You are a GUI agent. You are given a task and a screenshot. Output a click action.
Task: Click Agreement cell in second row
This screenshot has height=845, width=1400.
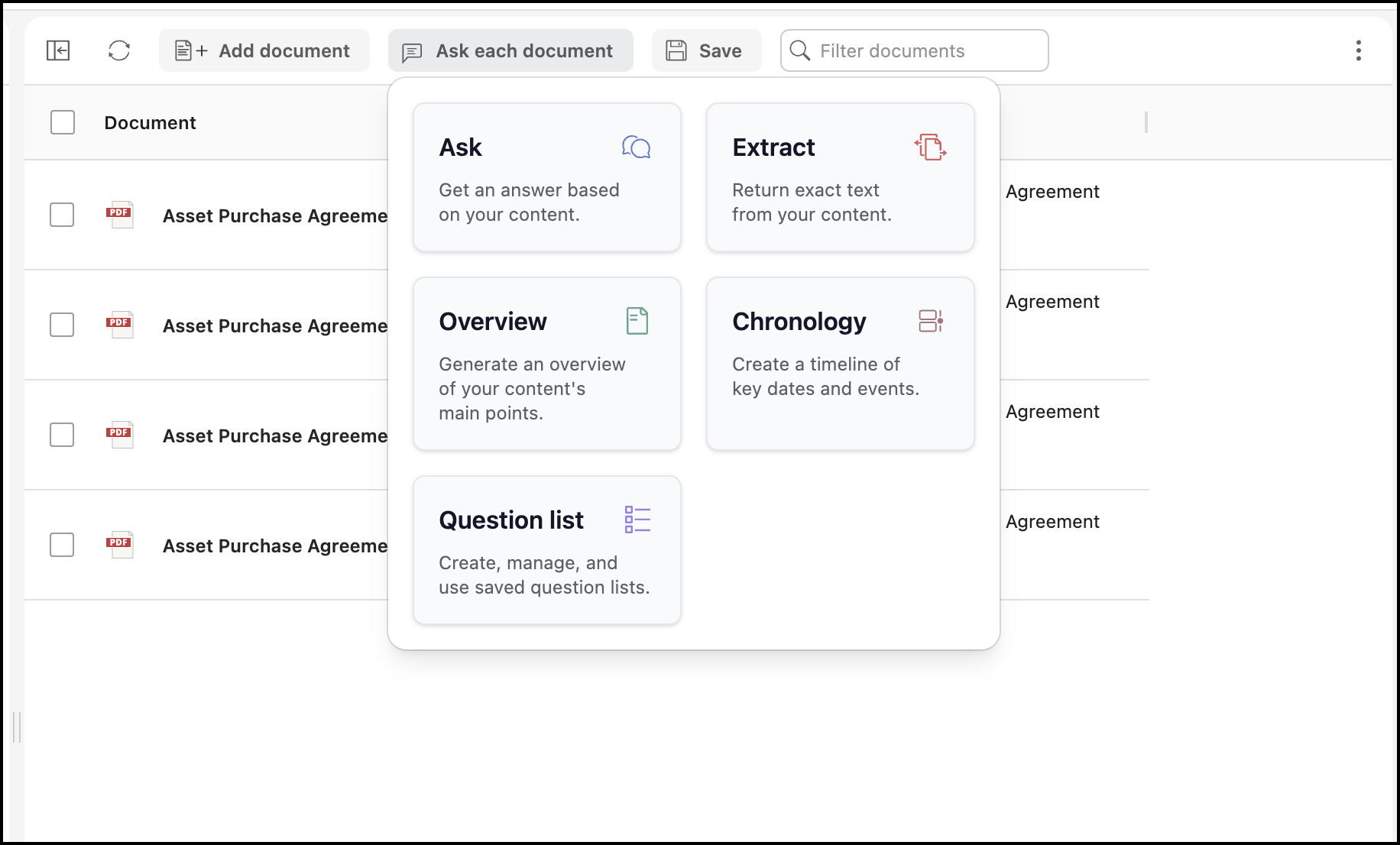click(1052, 302)
